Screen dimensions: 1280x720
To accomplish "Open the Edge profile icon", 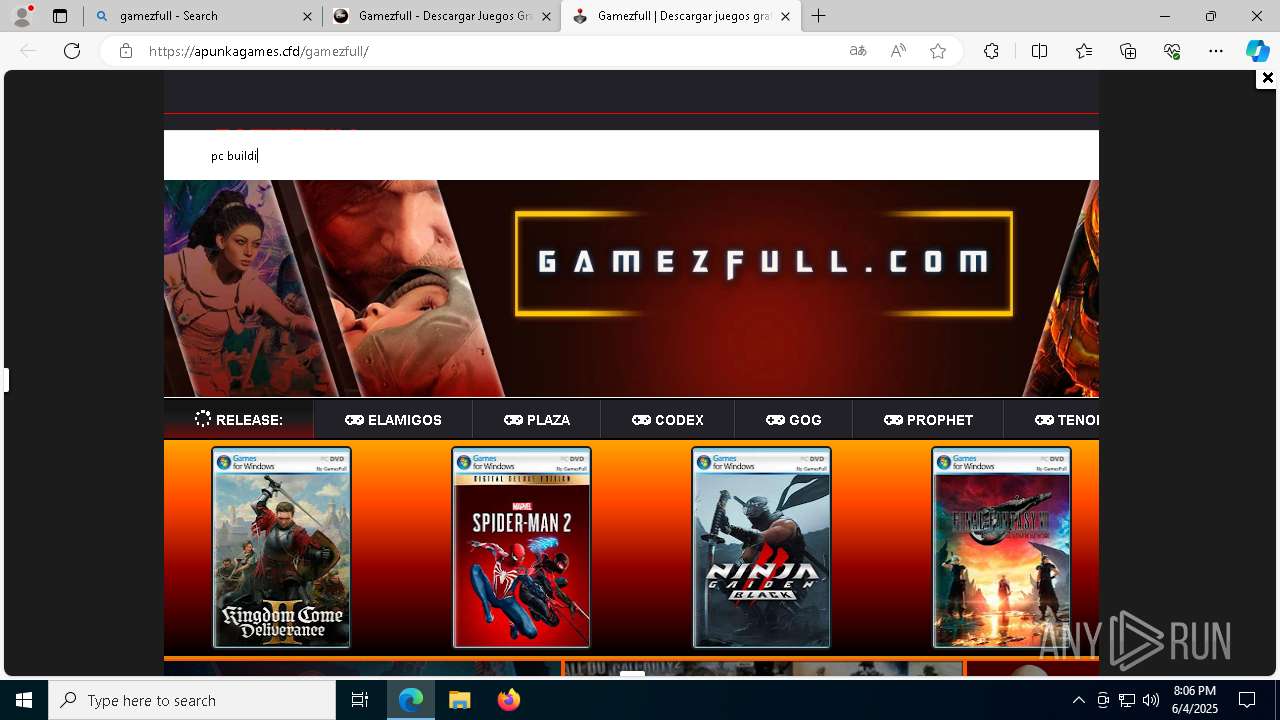I will point(22,16).
